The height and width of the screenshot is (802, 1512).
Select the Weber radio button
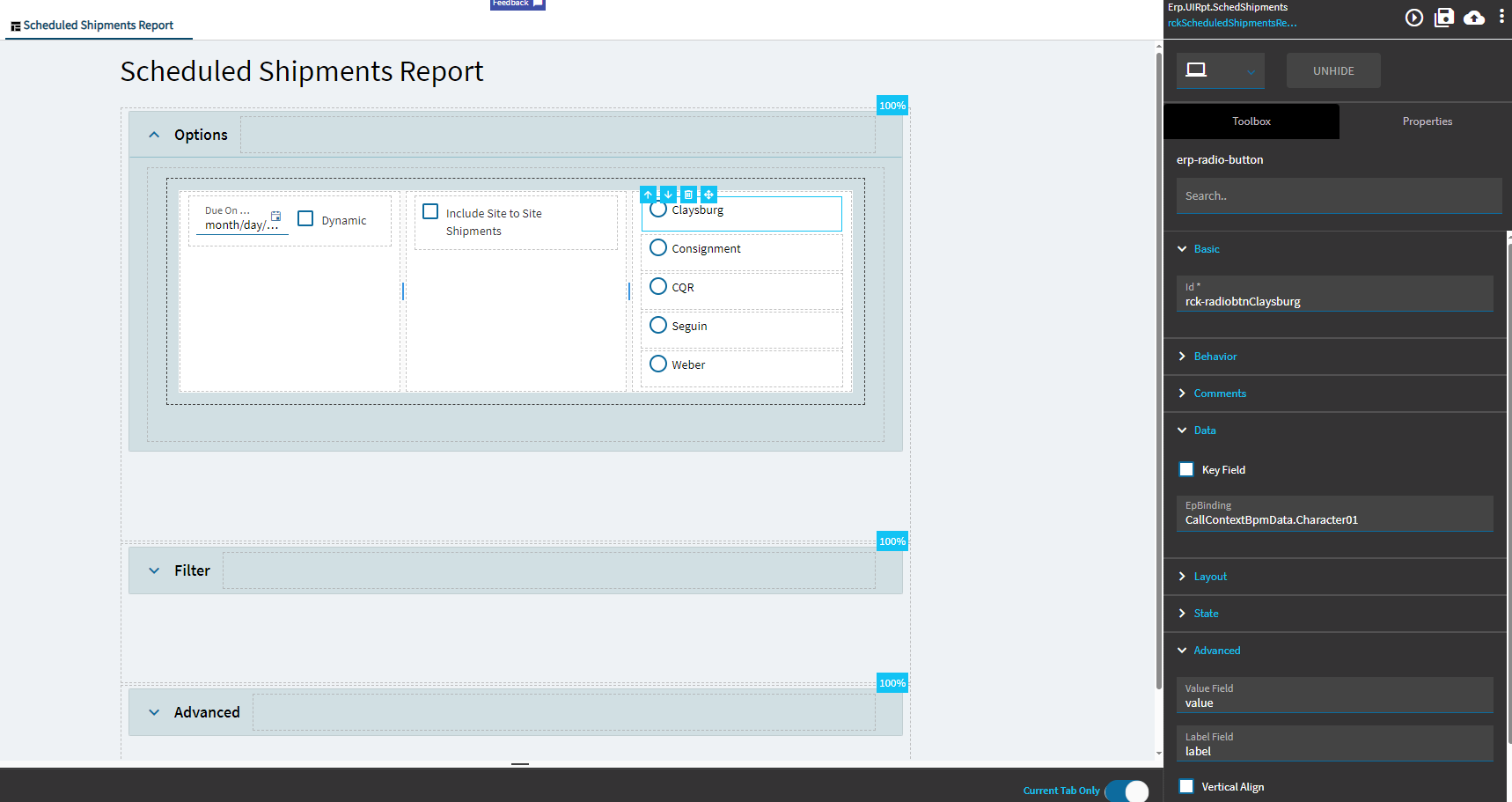[x=658, y=364]
